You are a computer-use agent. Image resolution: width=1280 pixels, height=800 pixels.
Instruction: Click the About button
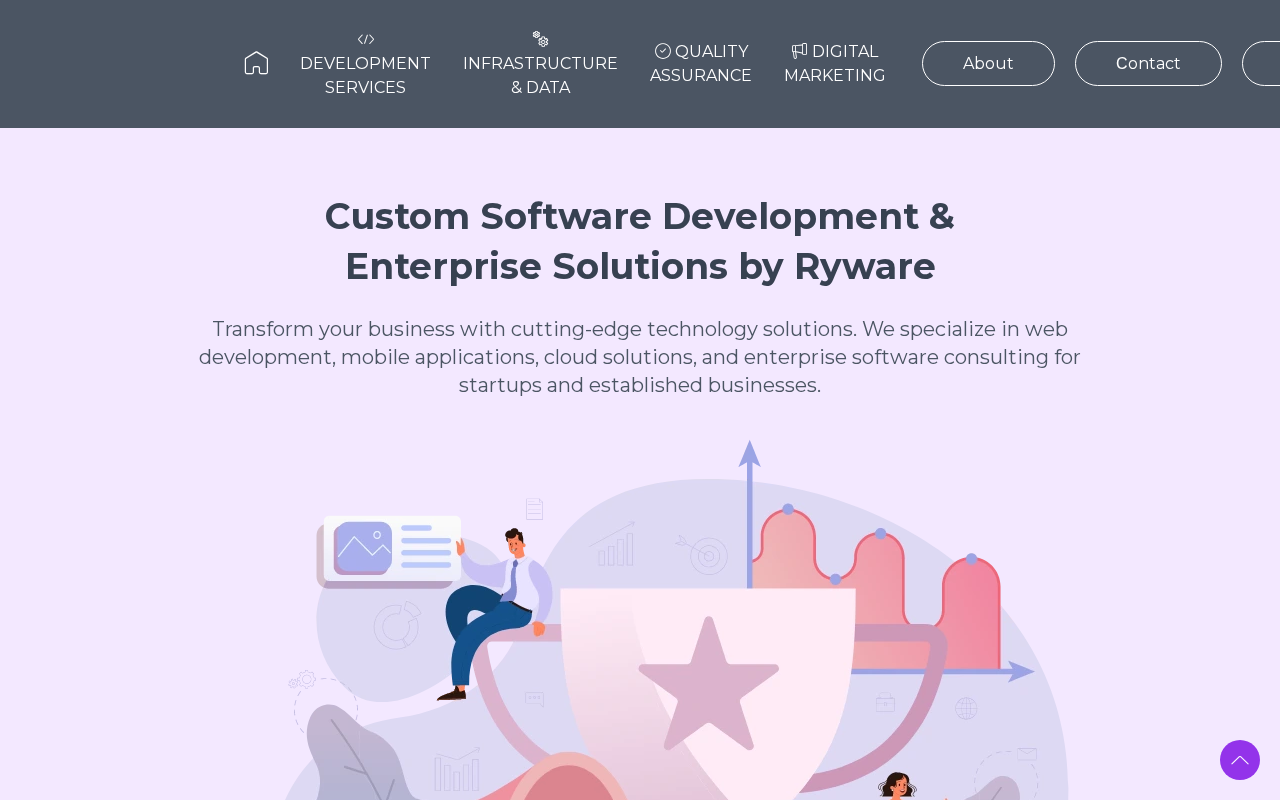click(988, 64)
